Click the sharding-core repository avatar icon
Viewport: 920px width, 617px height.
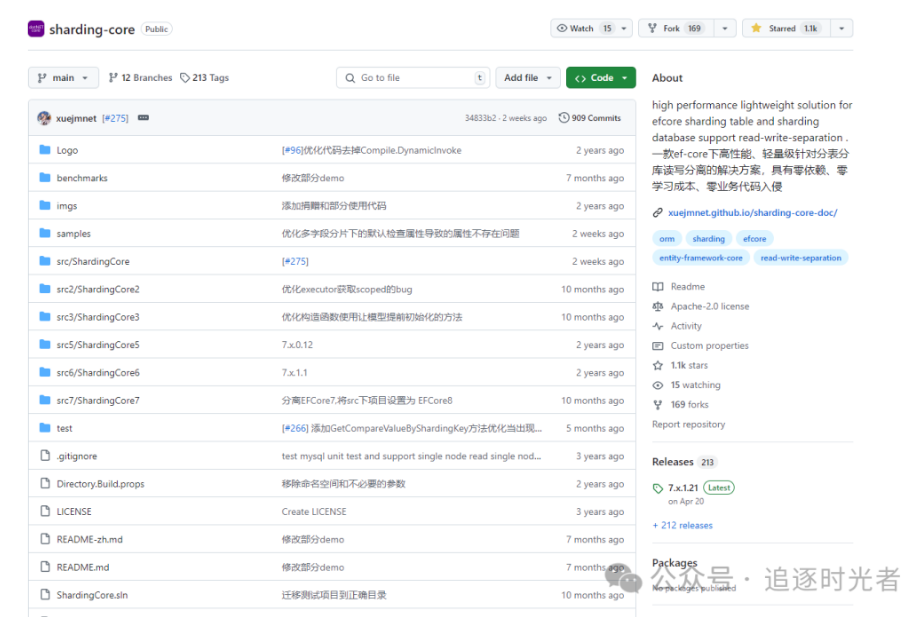[x=36, y=29]
